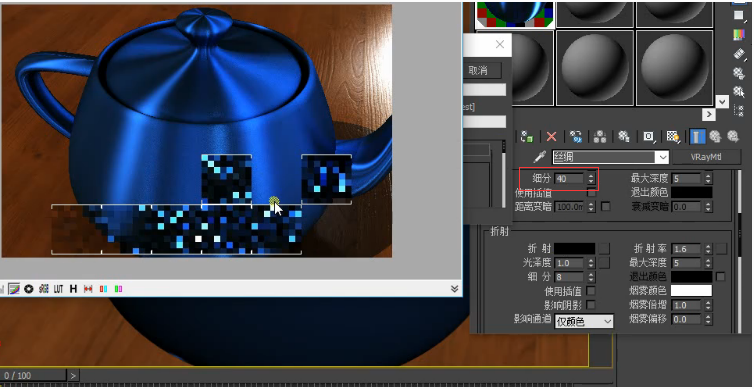Enable 使用插值 checkbox in 折射 group
754x389 pixels.
point(591,291)
